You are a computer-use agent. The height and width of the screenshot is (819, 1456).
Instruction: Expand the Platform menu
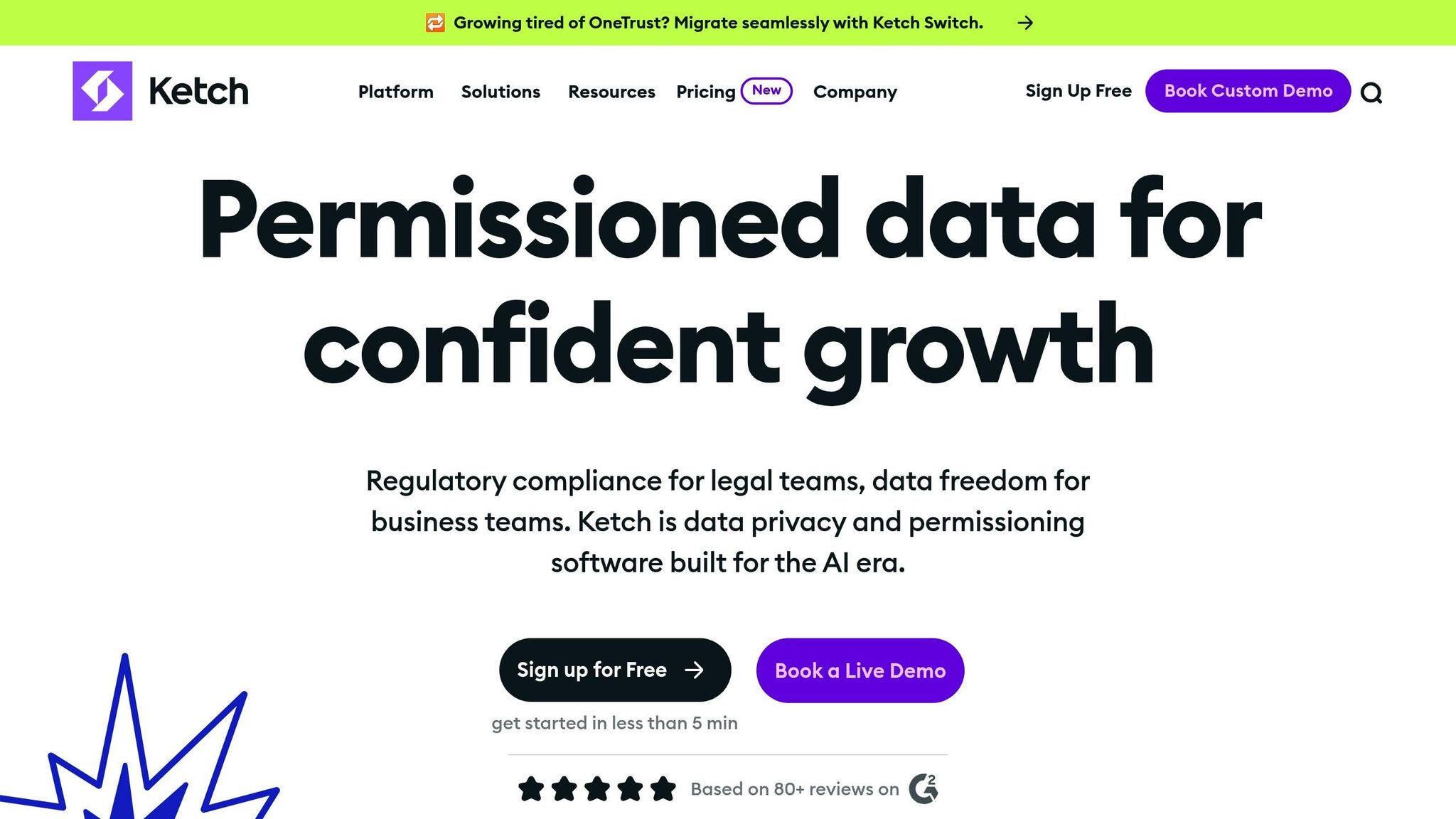pos(395,92)
